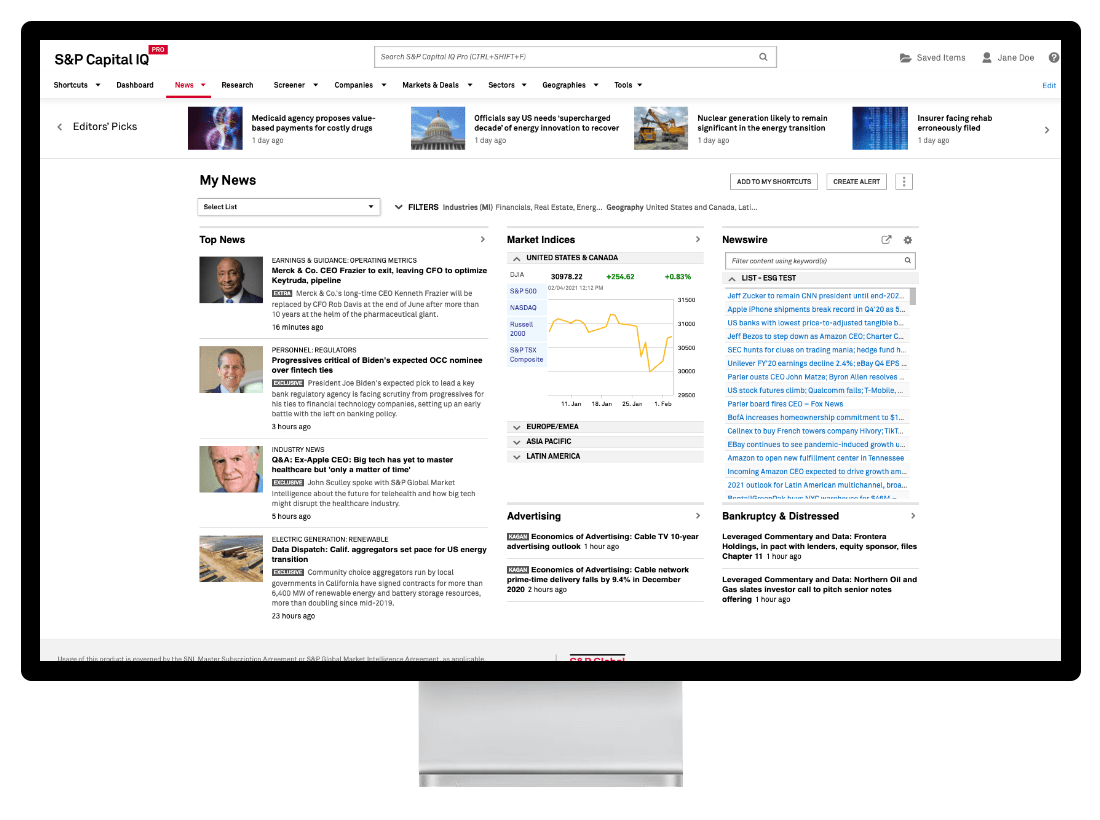Expand the Europe/EMEA indices section
Screen dimensions: 1100x820
pos(516,427)
